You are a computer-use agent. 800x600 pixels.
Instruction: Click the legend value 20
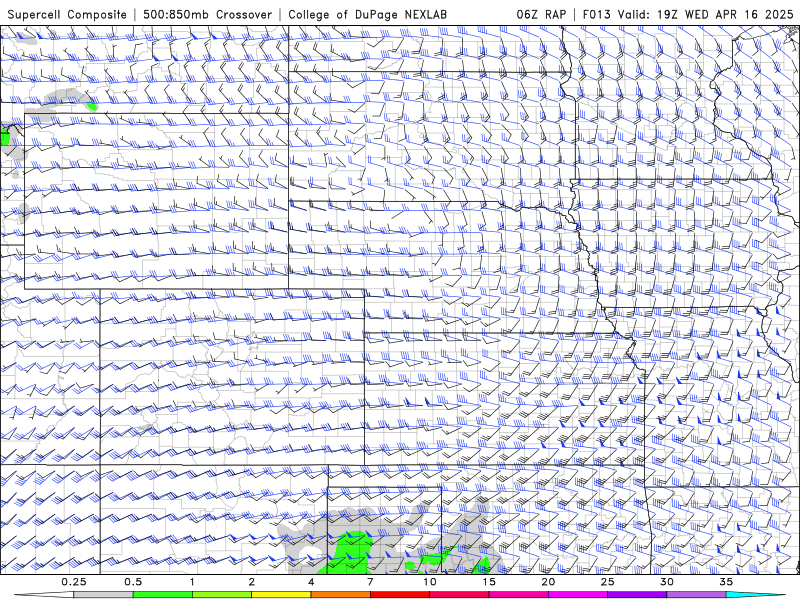click(x=548, y=582)
